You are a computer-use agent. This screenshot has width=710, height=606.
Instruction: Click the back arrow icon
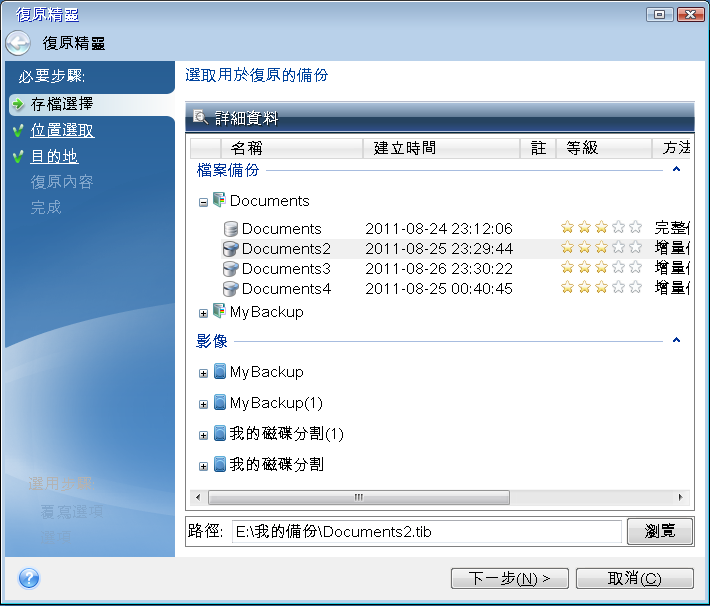click(18, 43)
